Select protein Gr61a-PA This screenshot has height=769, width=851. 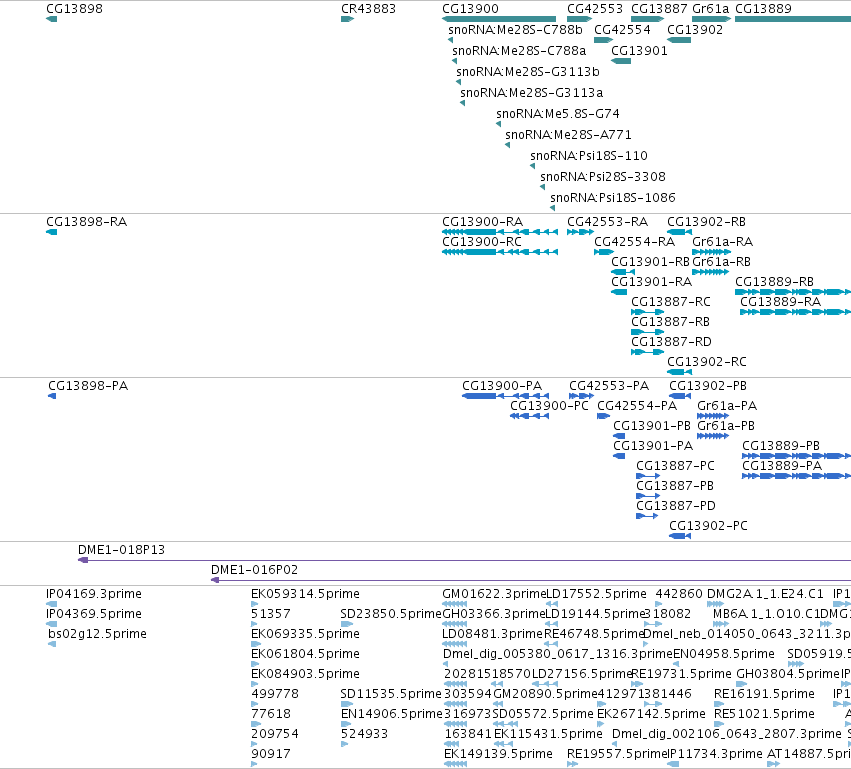tap(727, 406)
